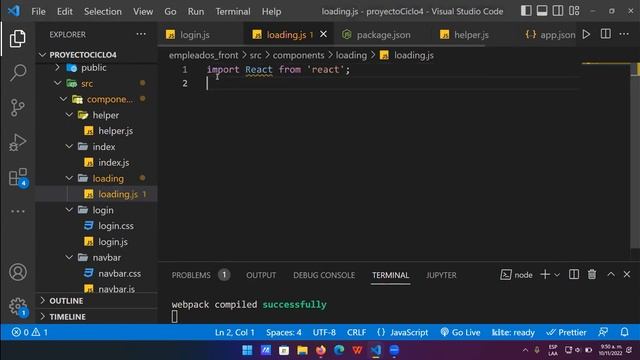Open the Run and Debug view
Image resolution: width=640 pixels, height=360 pixels.
pos(18,142)
